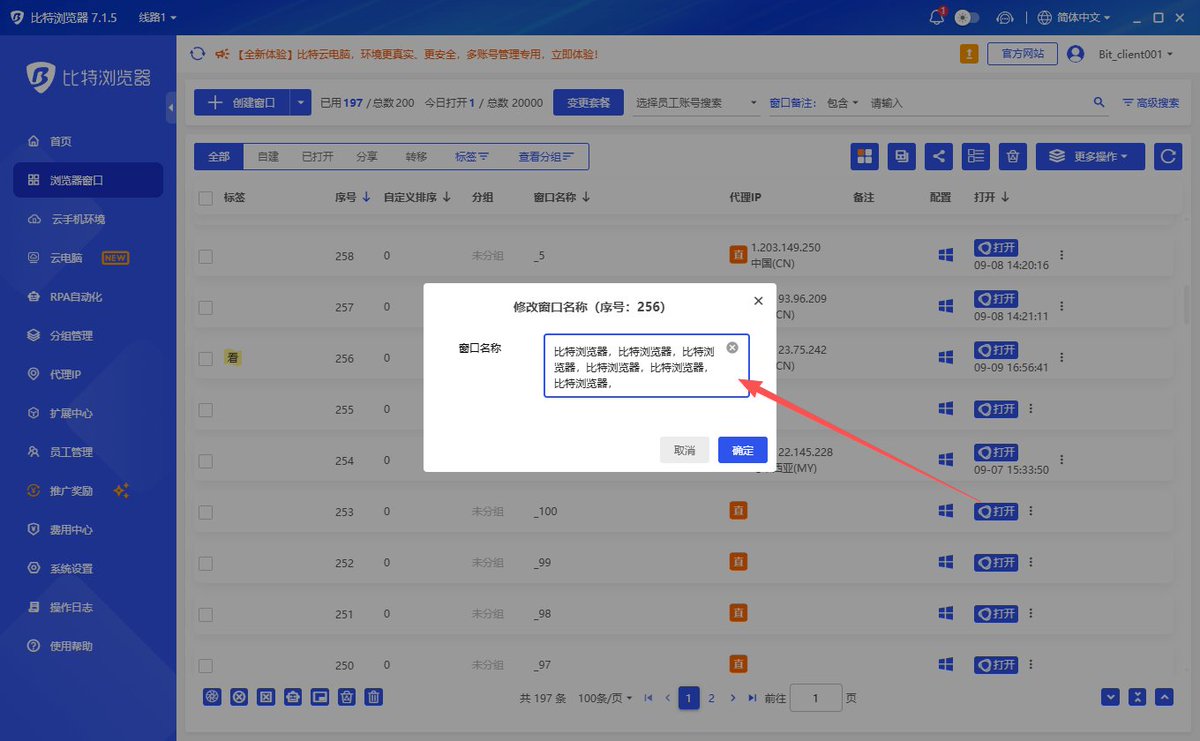Check the checkbox for row 255

pos(205,410)
